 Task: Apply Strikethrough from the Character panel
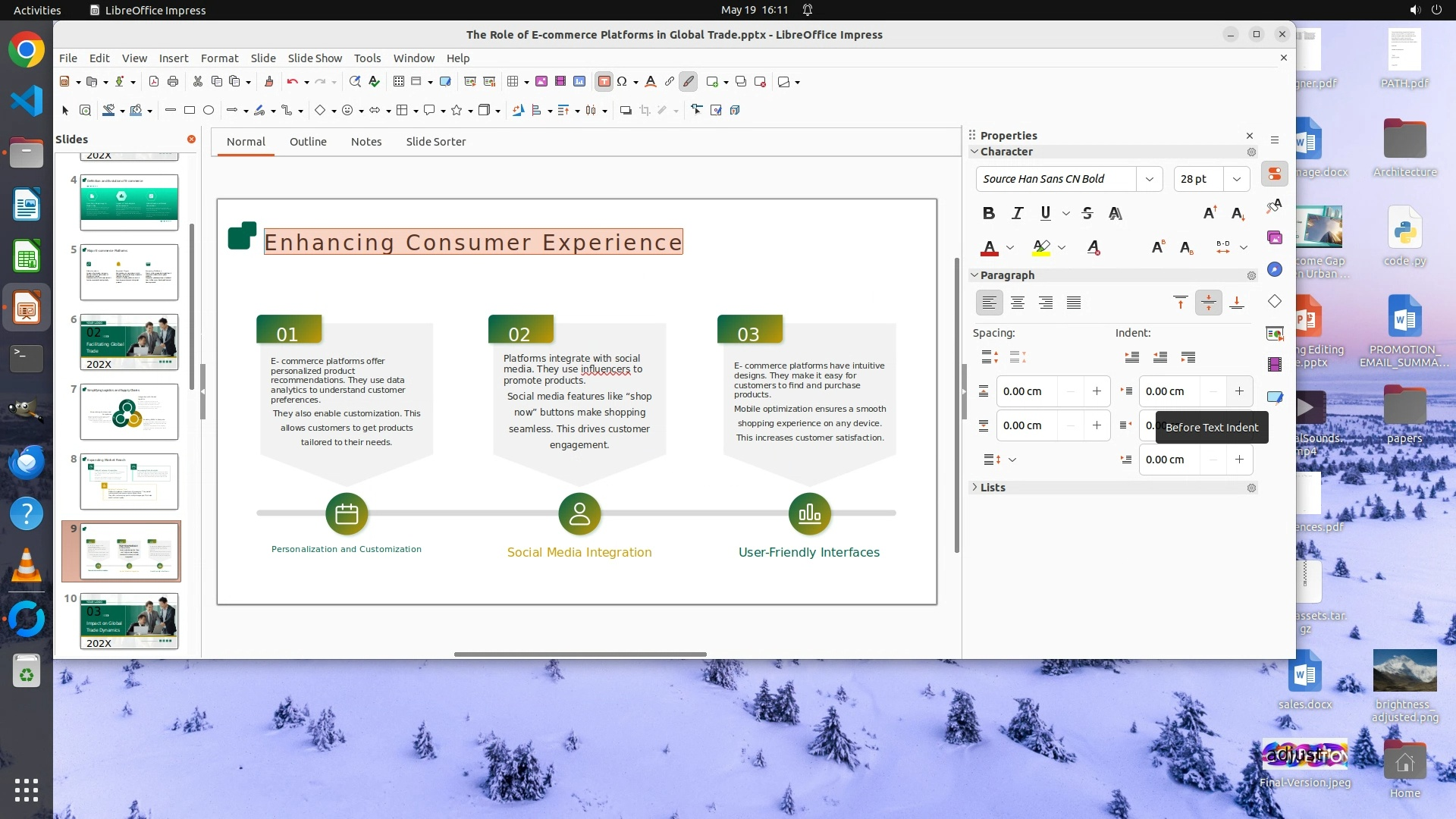click(x=1087, y=213)
